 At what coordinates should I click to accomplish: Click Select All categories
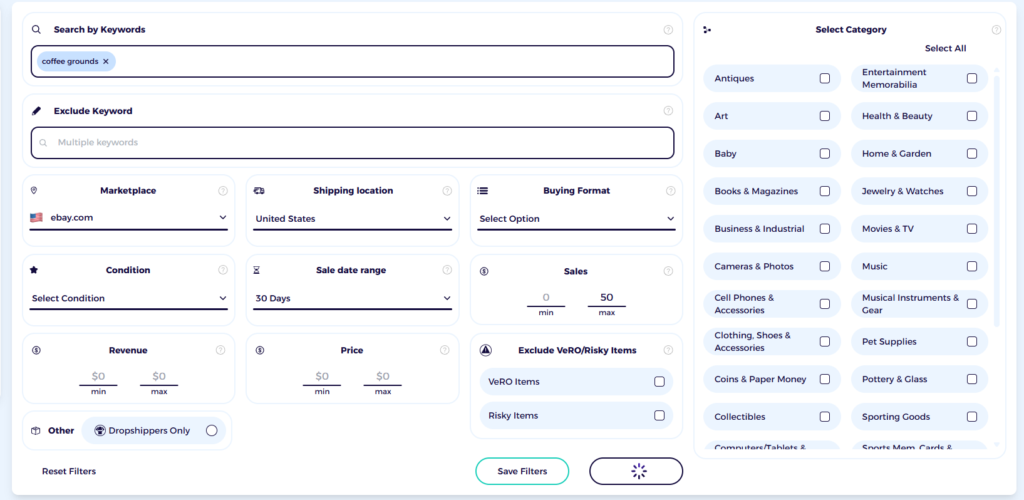click(x=945, y=48)
